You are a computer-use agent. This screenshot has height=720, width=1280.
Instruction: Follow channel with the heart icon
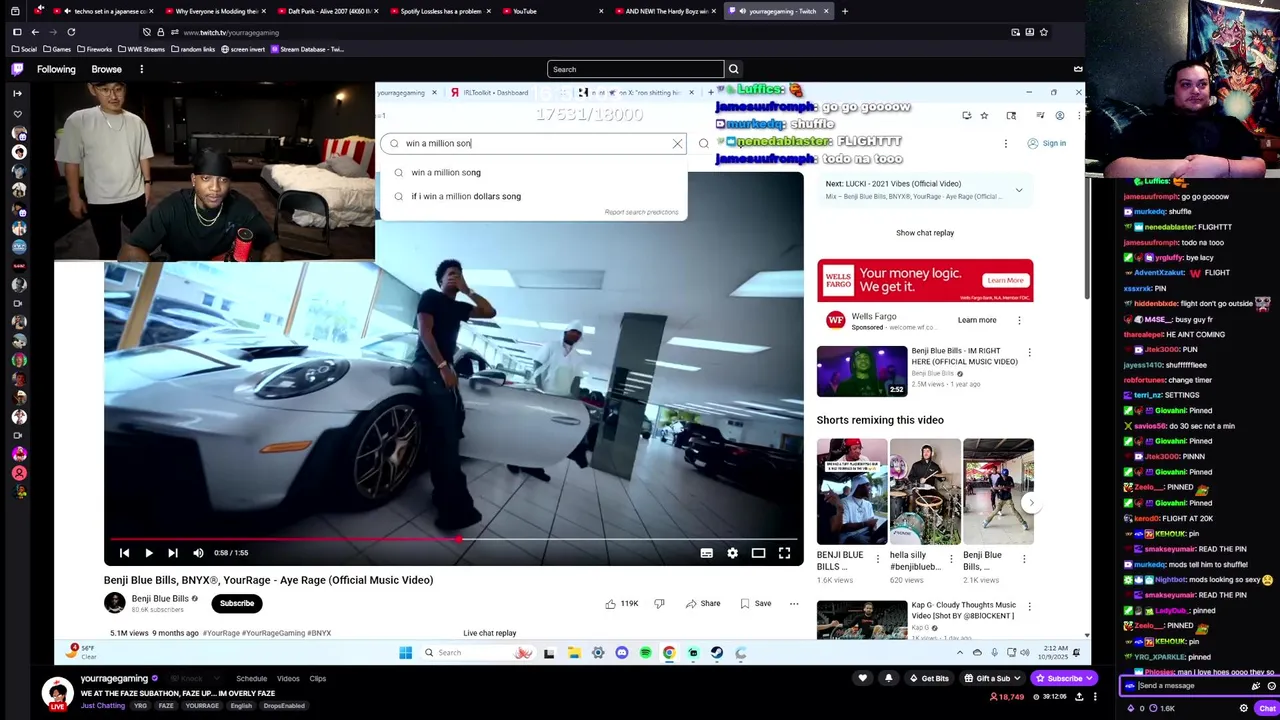coord(862,679)
